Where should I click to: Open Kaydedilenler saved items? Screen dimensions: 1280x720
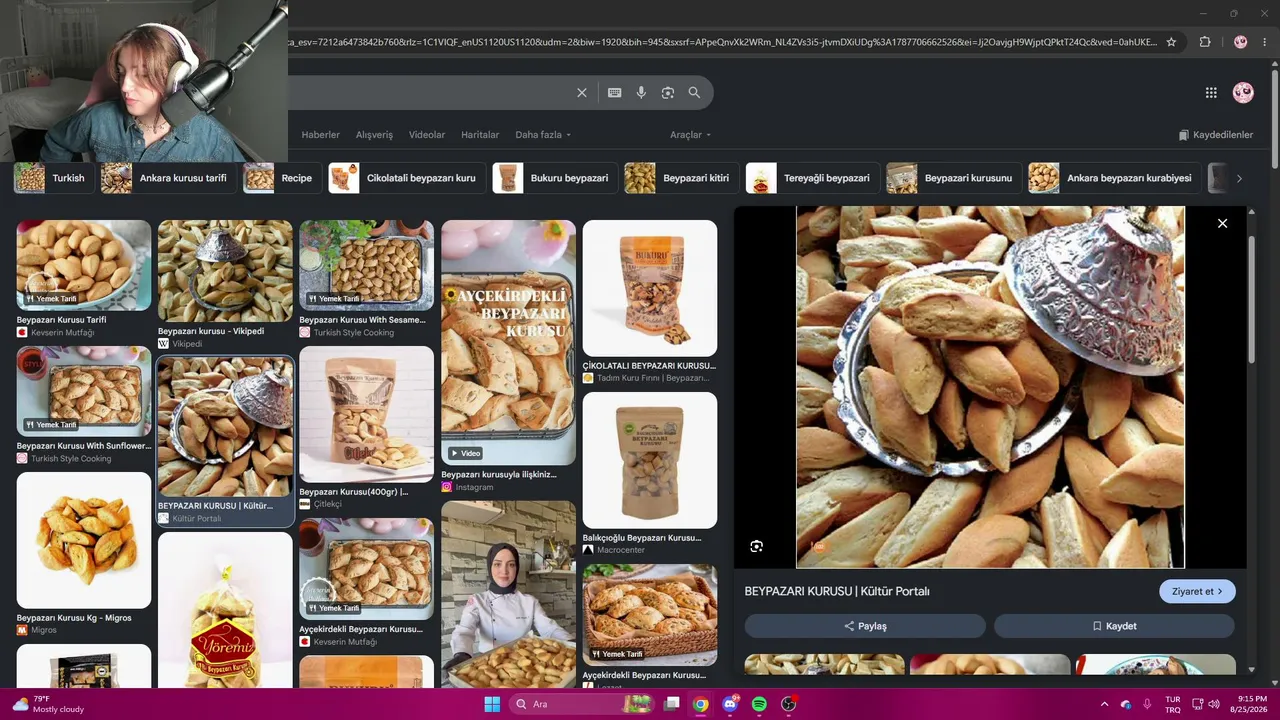pos(1216,135)
